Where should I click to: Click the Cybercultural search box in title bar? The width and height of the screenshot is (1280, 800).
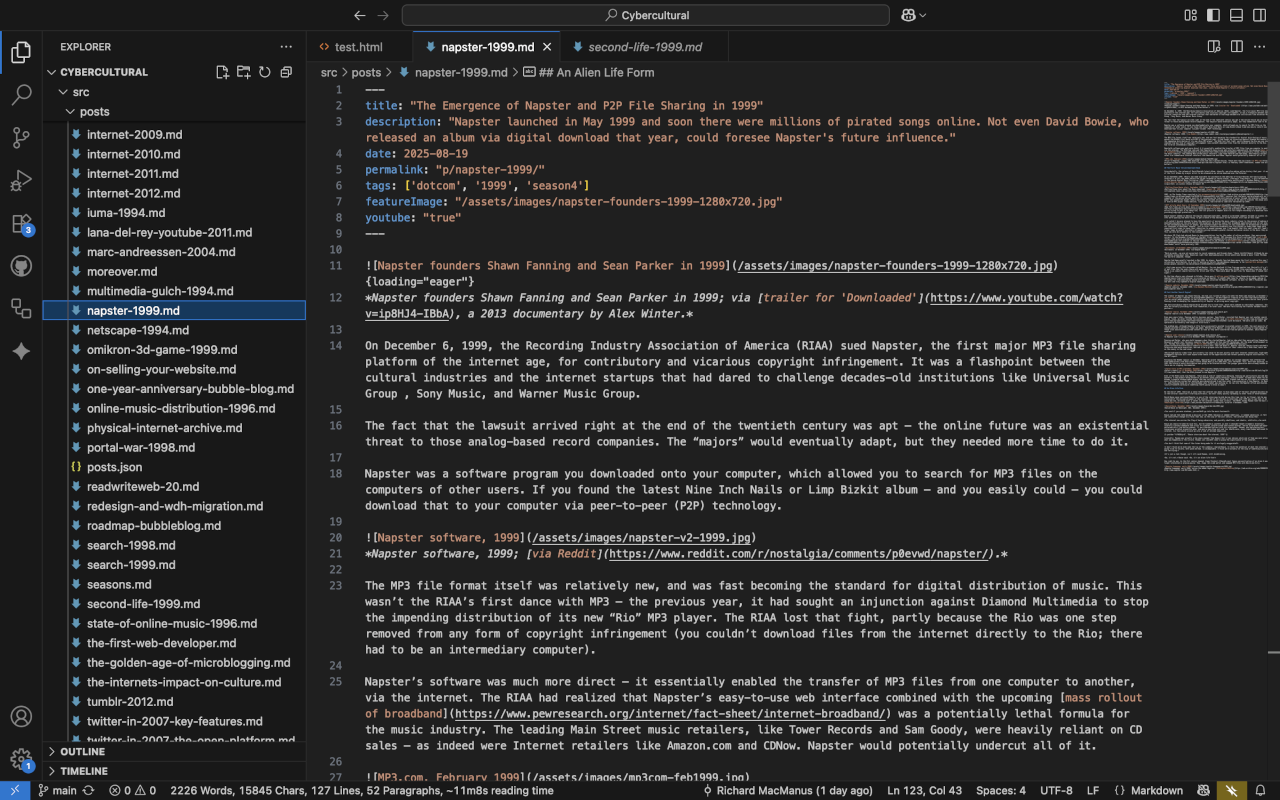coord(645,15)
